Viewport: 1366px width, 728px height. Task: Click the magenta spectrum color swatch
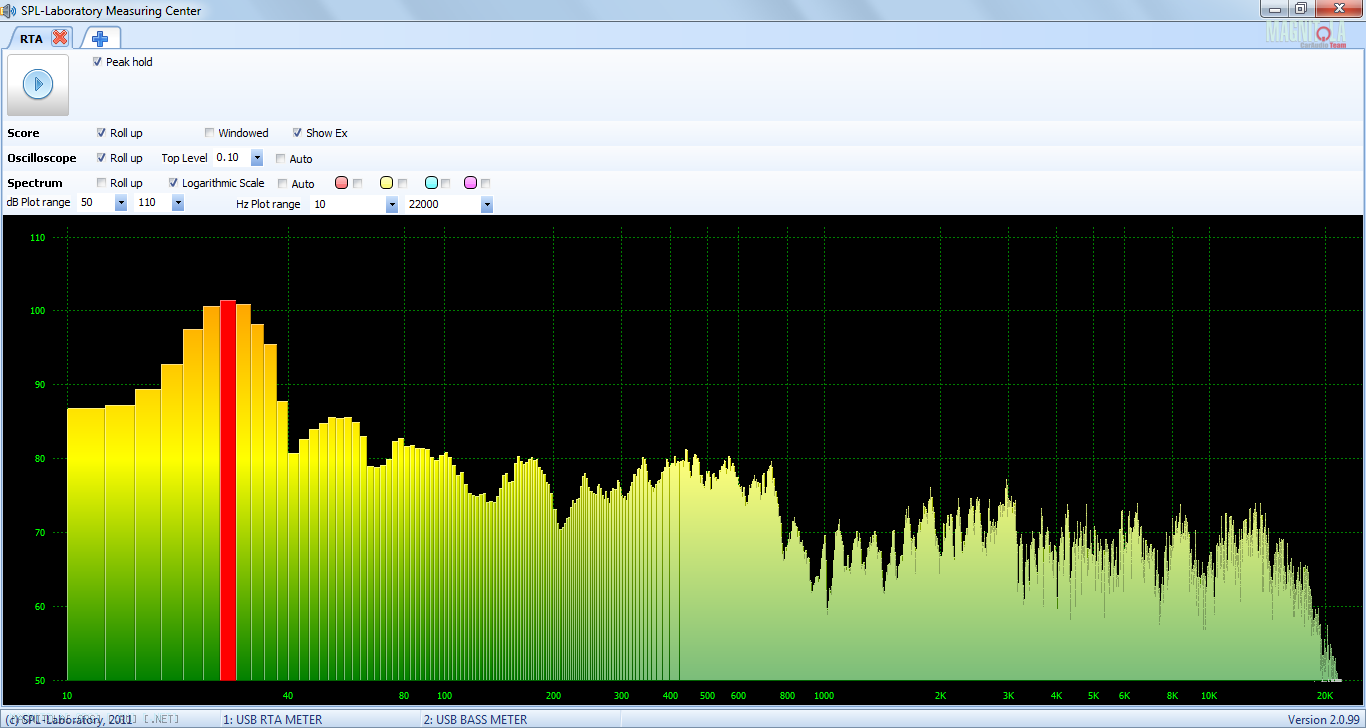point(470,183)
